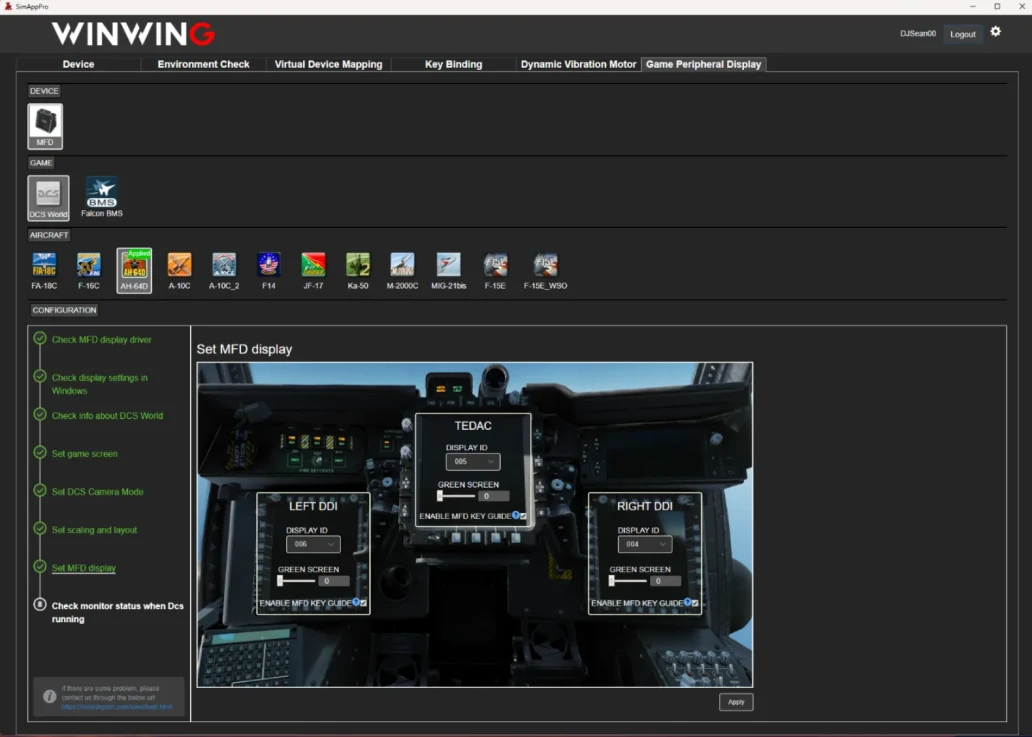Image resolution: width=1032 pixels, height=737 pixels.
Task: Open RIGHT DDI Display ID dropdown
Action: point(645,544)
